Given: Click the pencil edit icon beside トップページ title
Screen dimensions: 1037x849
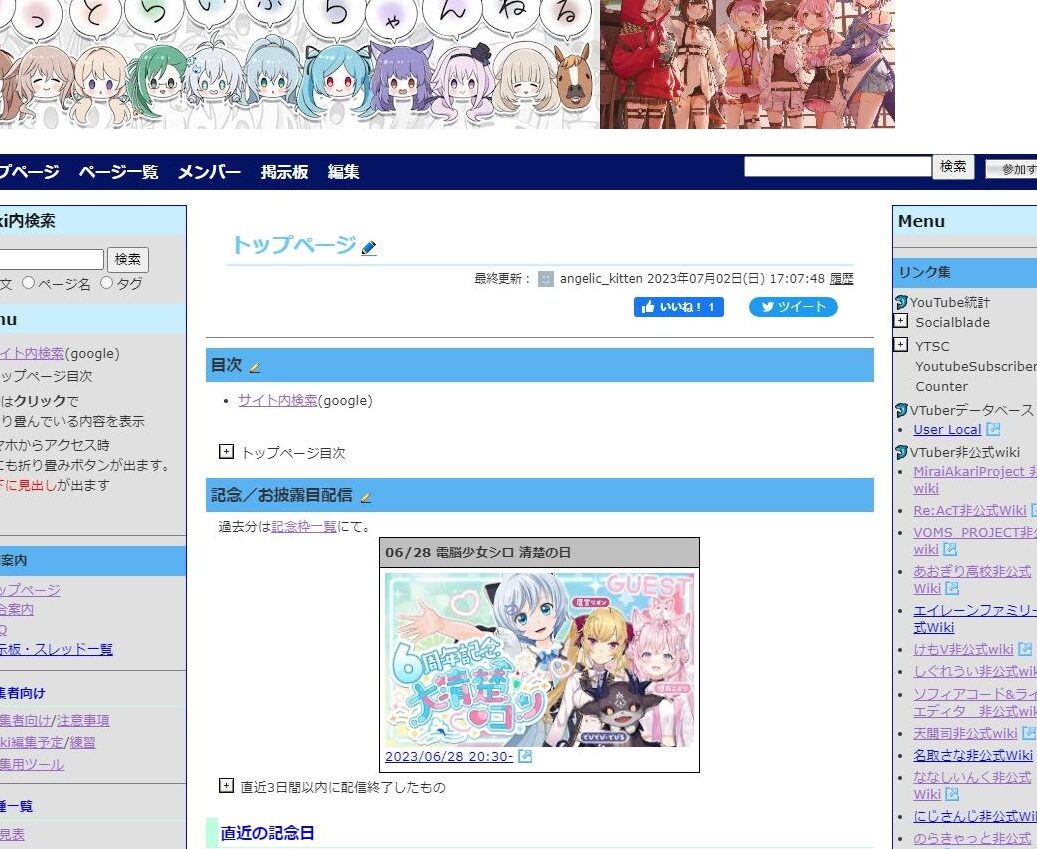Looking at the screenshot, I should [x=369, y=248].
